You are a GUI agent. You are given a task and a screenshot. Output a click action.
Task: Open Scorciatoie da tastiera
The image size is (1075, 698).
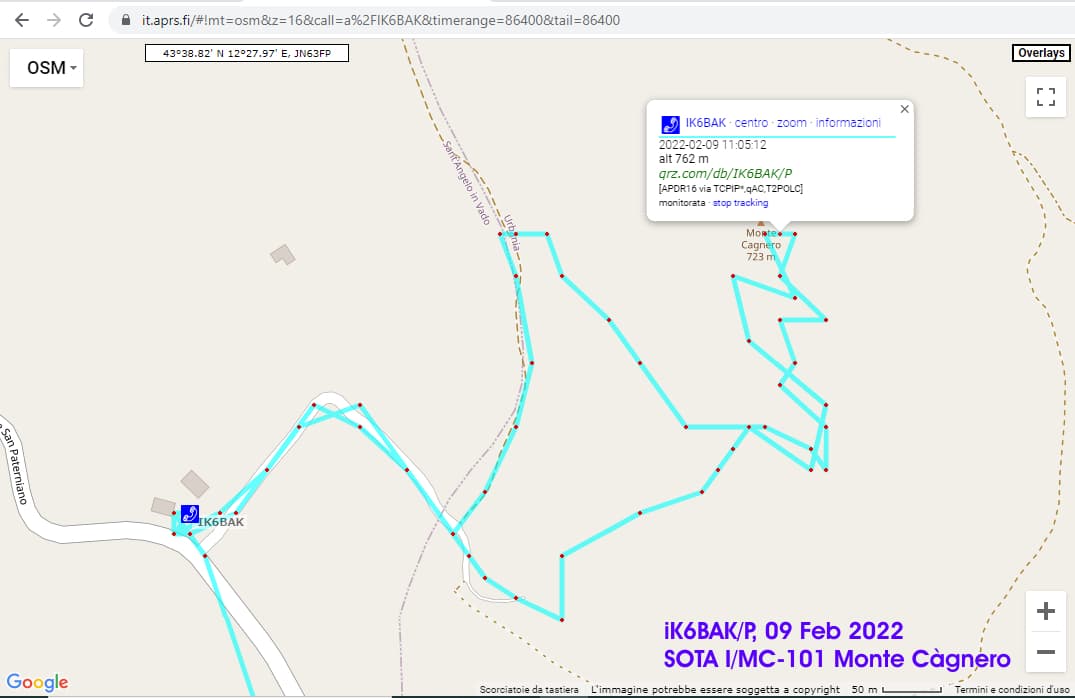(528, 689)
